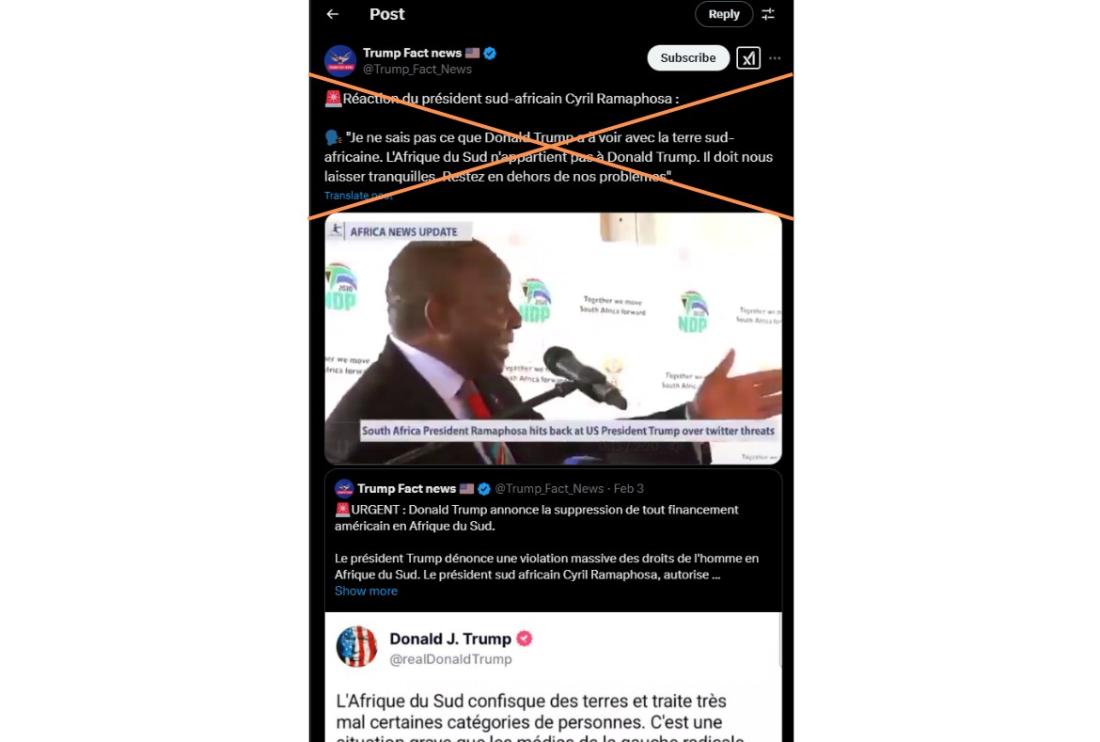
Task: Open the quoted post text about URGENT announcement
Action: 537,518
